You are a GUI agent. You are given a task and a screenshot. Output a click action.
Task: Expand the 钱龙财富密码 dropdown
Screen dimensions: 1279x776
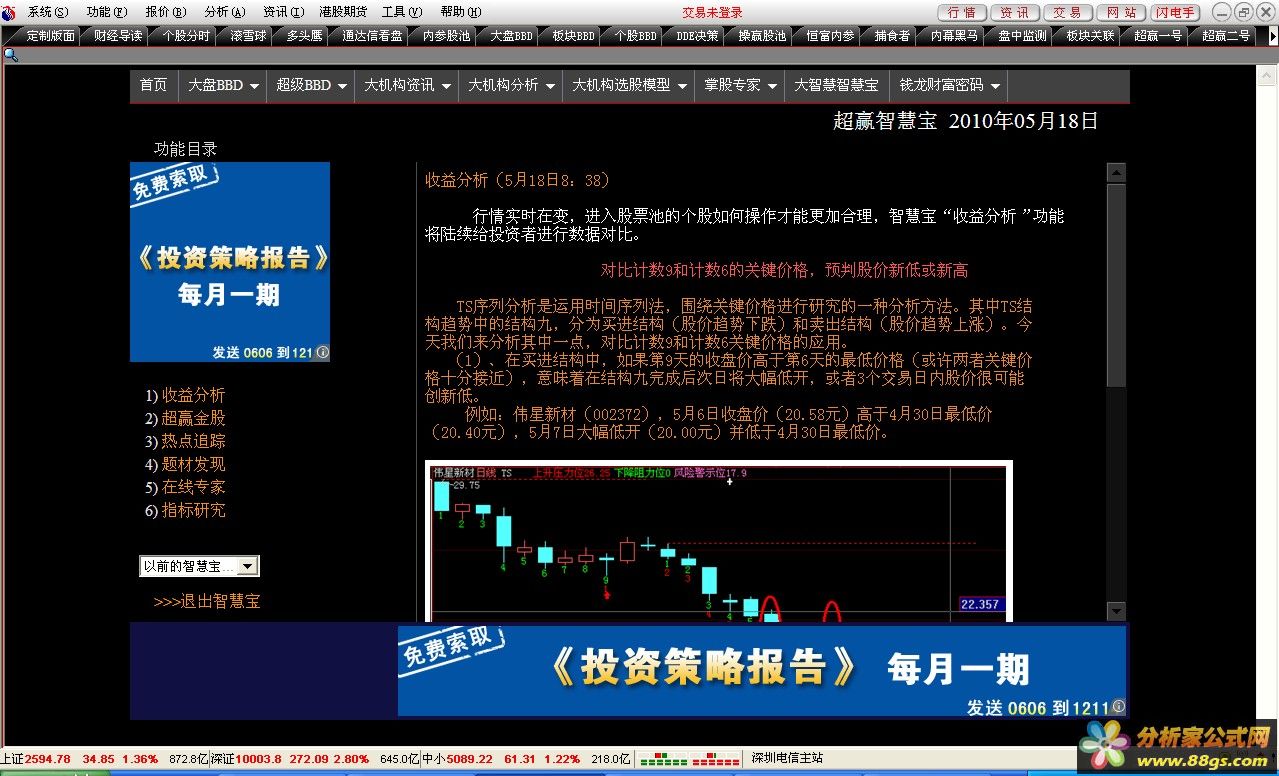(x=949, y=86)
